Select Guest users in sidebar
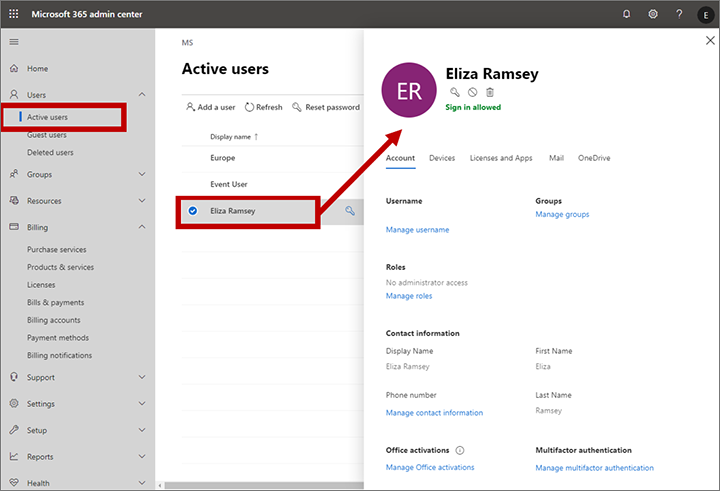 47,135
